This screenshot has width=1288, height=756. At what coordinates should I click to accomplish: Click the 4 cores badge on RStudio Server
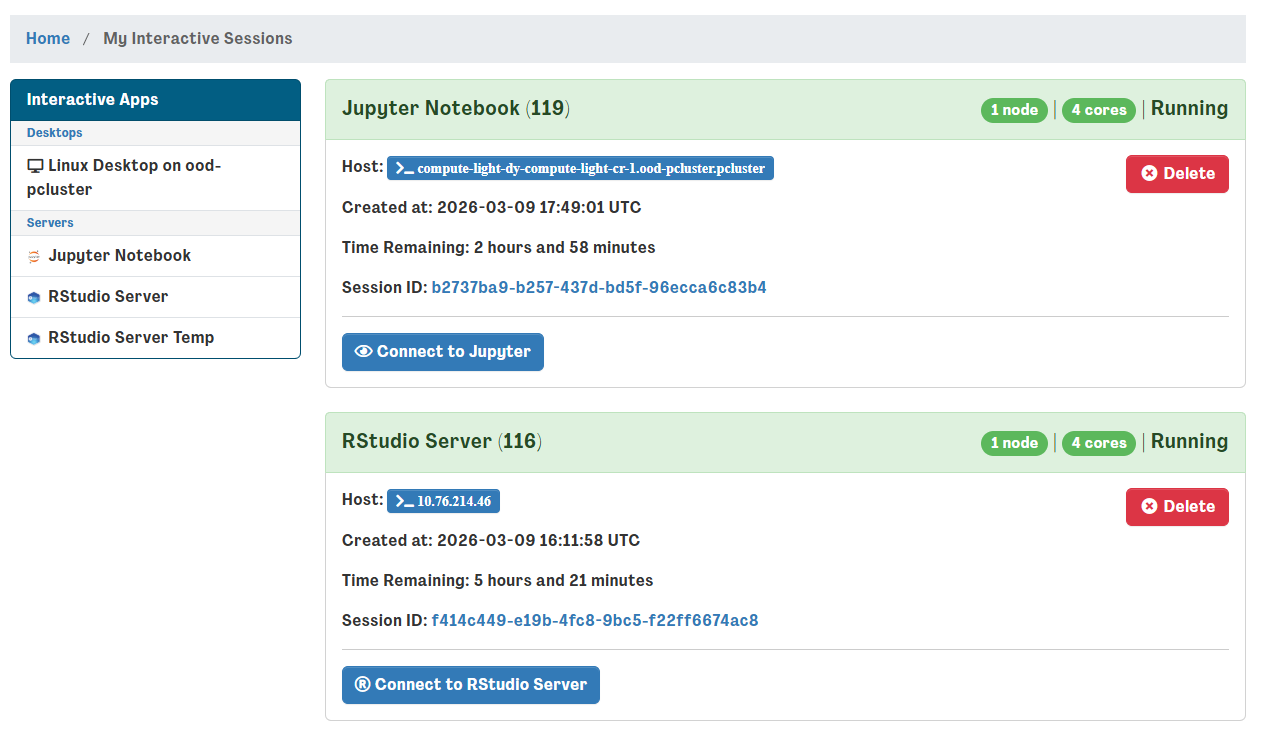click(1099, 443)
